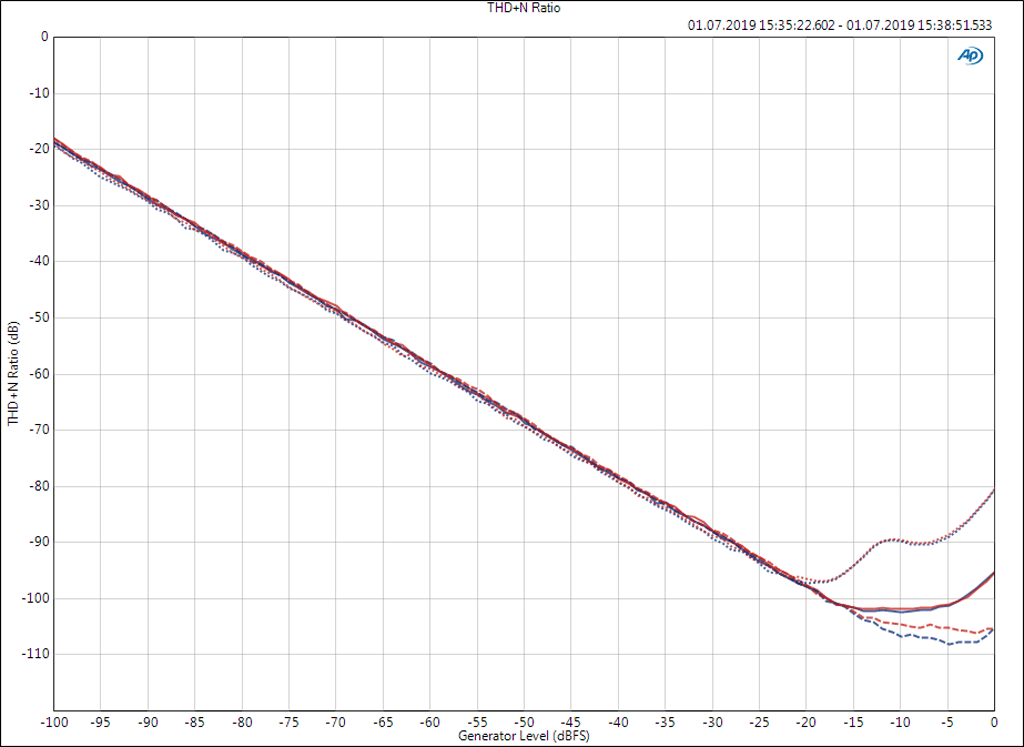This screenshot has width=1024, height=747.
Task: Click the AP logo in the graph corner
Action: click(969, 57)
